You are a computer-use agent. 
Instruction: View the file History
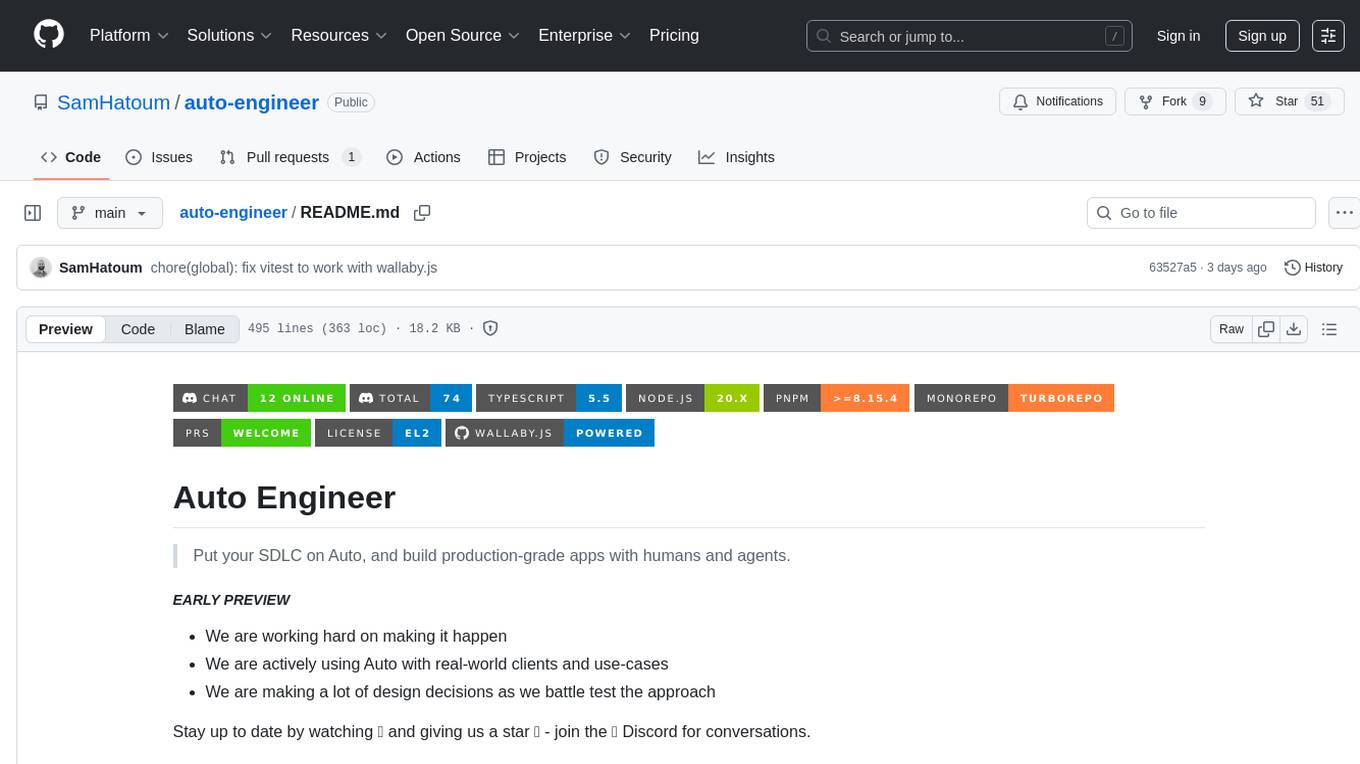pyautogui.click(x=1313, y=268)
